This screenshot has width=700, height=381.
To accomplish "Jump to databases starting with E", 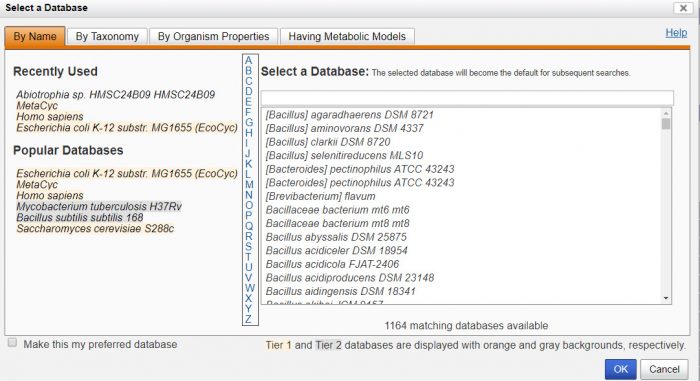I will tap(248, 101).
